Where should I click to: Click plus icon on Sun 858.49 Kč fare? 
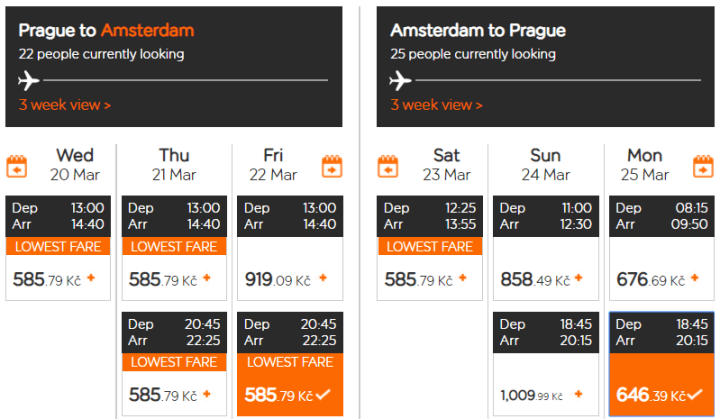click(x=578, y=280)
